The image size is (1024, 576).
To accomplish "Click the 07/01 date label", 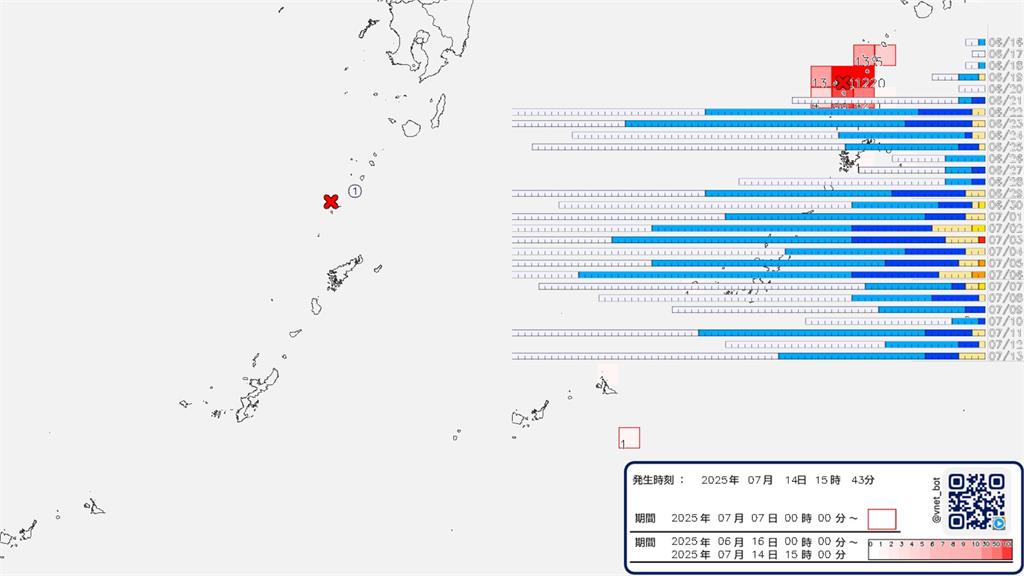I will tap(1005, 217).
